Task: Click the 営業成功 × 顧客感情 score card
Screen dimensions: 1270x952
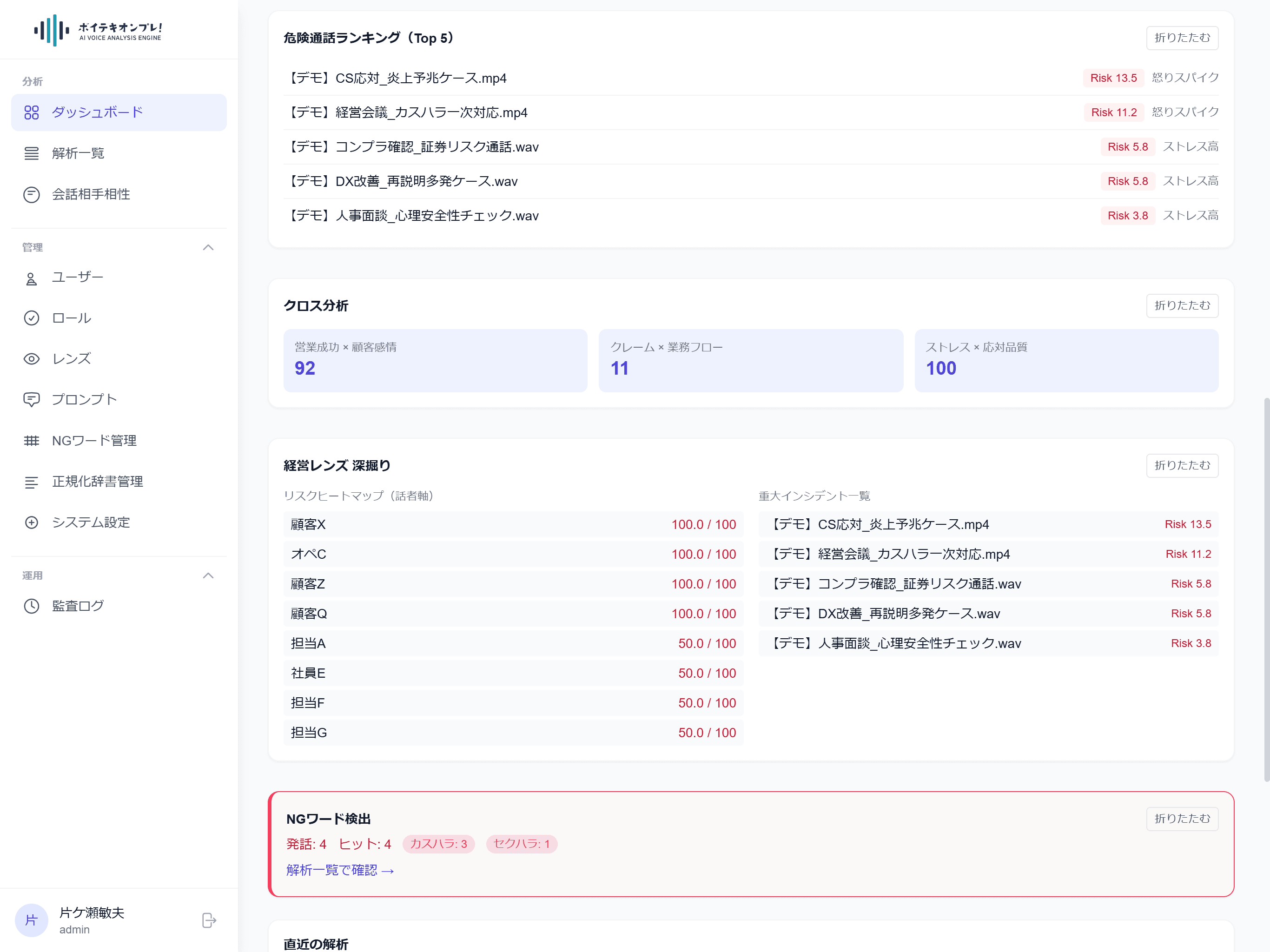Action: (435, 360)
